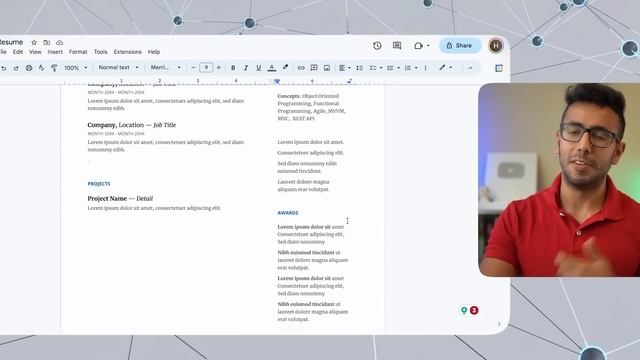Open the Tools menu
The height and width of the screenshot is (360, 640).
pos(100,52)
